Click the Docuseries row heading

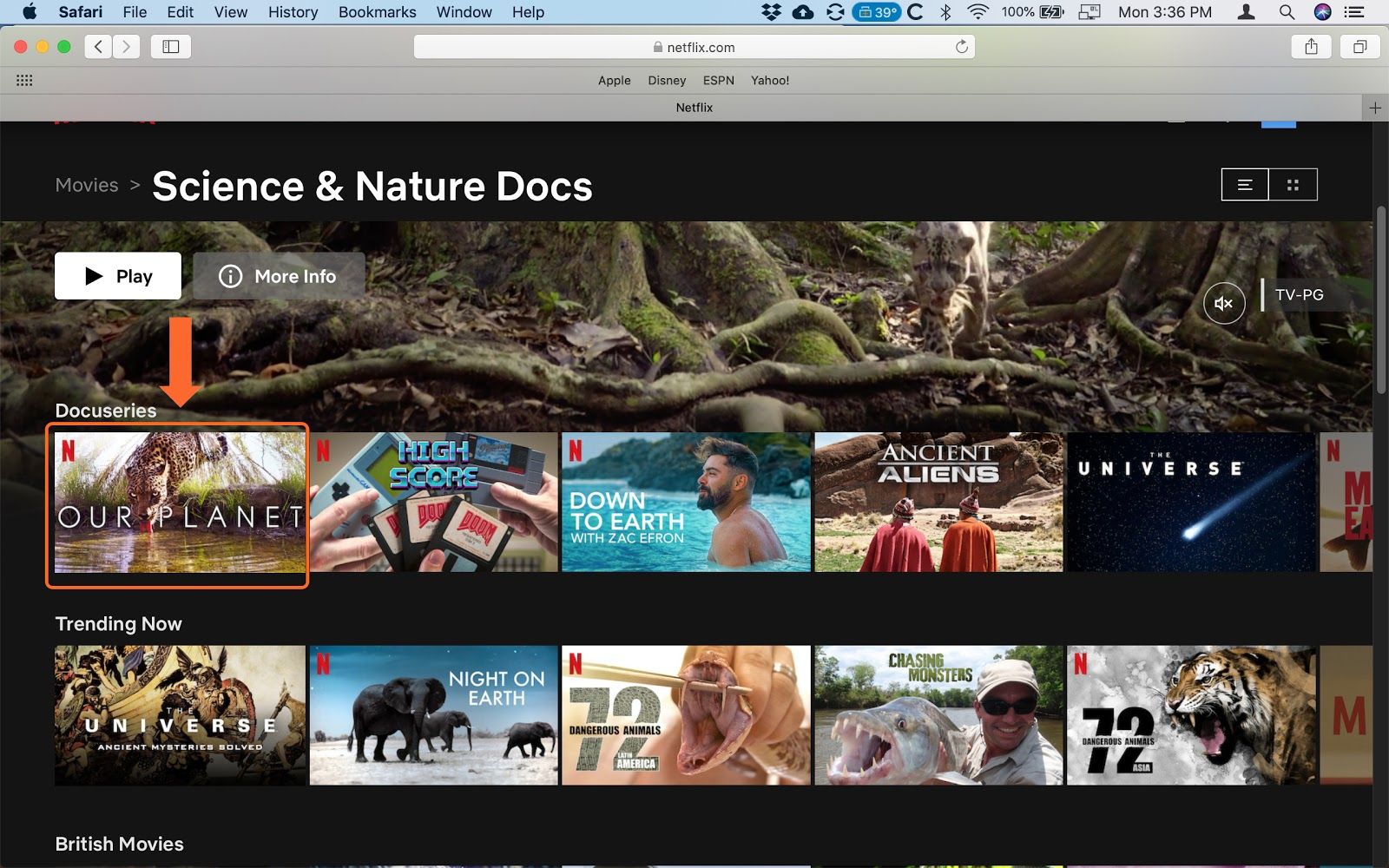point(106,411)
